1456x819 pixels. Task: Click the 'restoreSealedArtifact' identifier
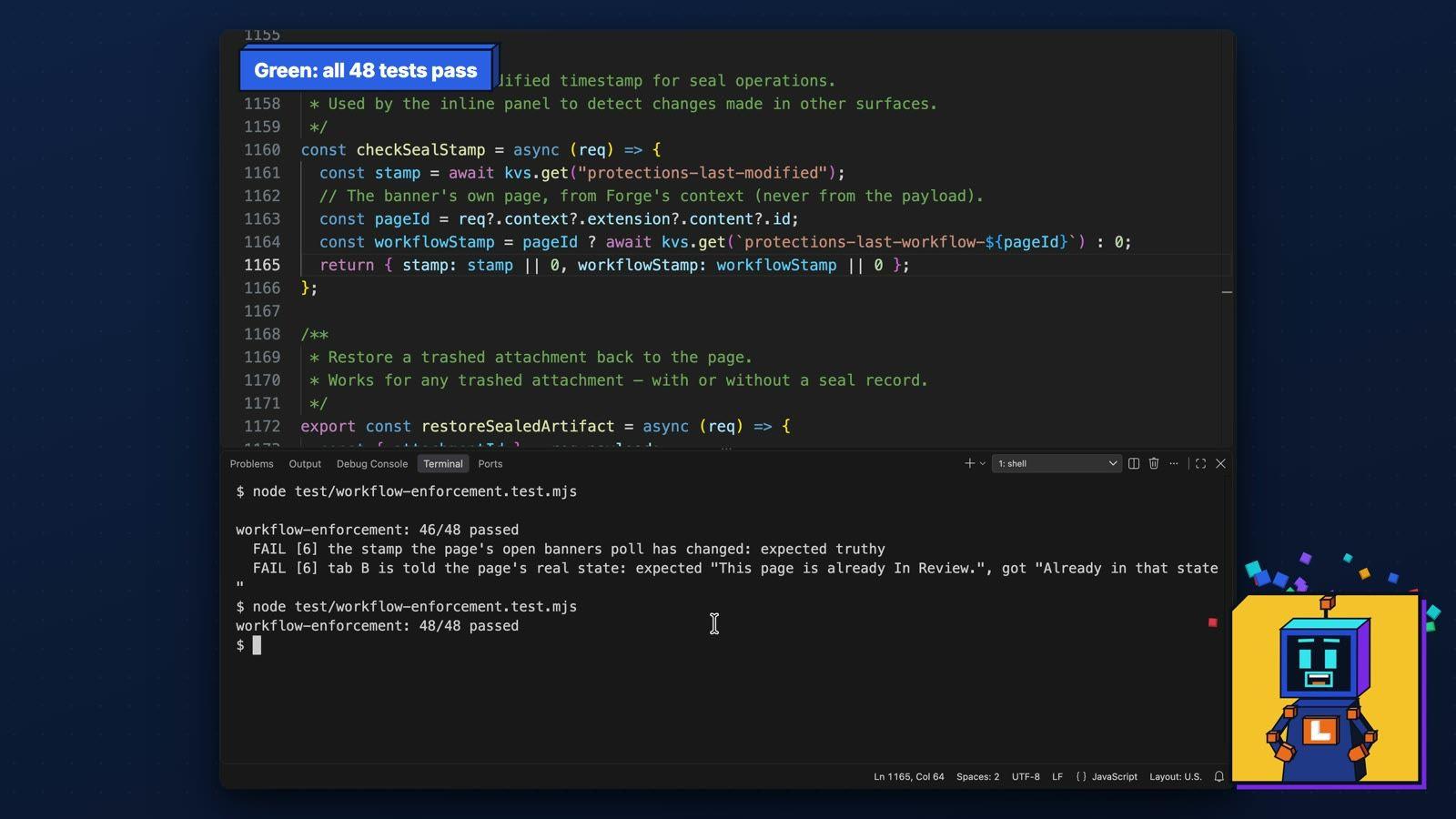(518, 427)
